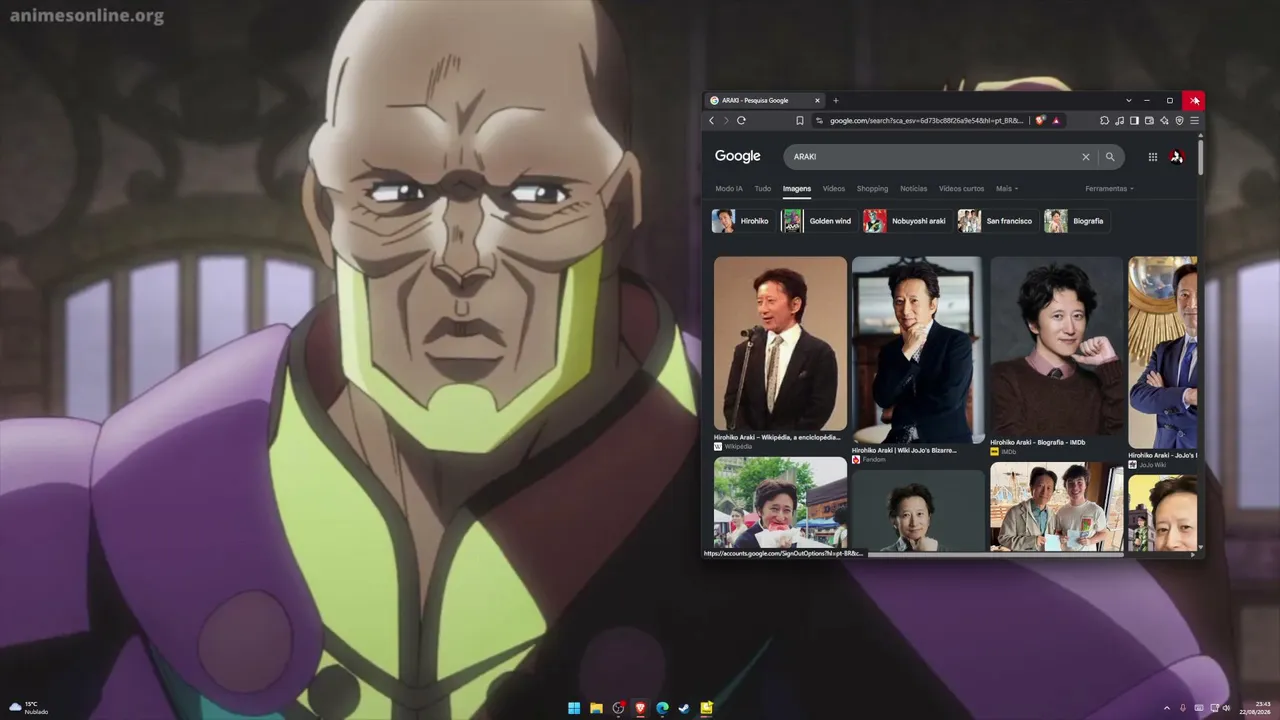Viewport: 1280px width, 720px height.
Task: Open the Leo AI sparkle icon
Action: pos(1164,120)
